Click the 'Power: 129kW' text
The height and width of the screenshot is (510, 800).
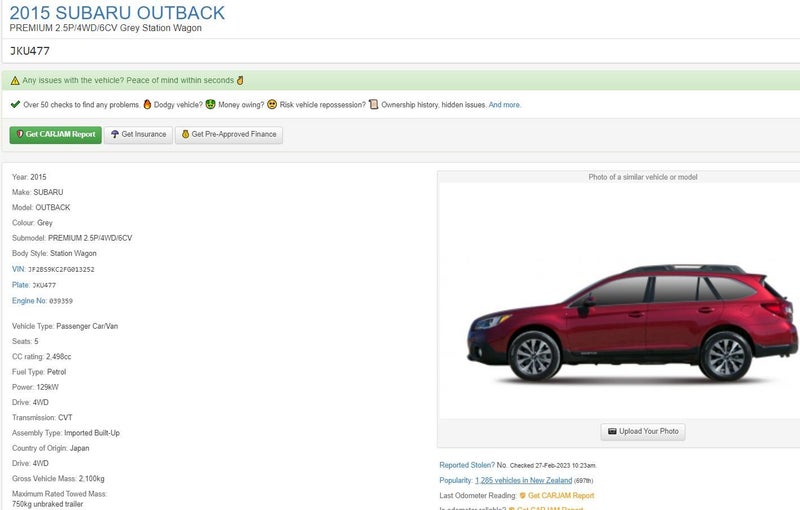(x=35, y=387)
